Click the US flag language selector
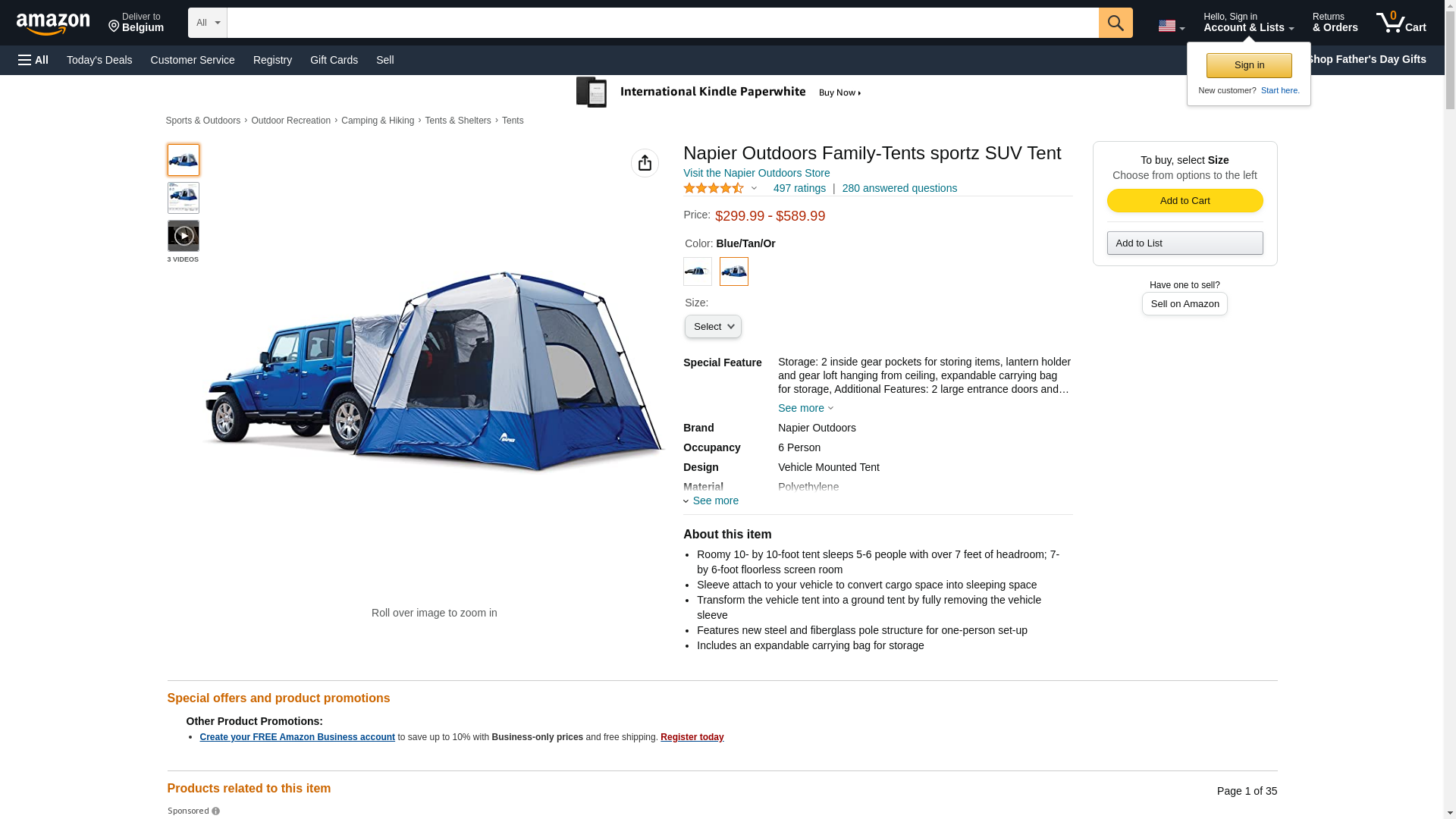This screenshot has width=1456, height=819. (1170, 26)
